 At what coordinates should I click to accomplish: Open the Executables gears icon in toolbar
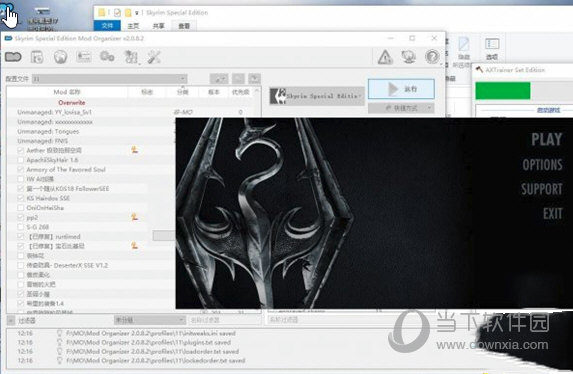(x=107, y=57)
